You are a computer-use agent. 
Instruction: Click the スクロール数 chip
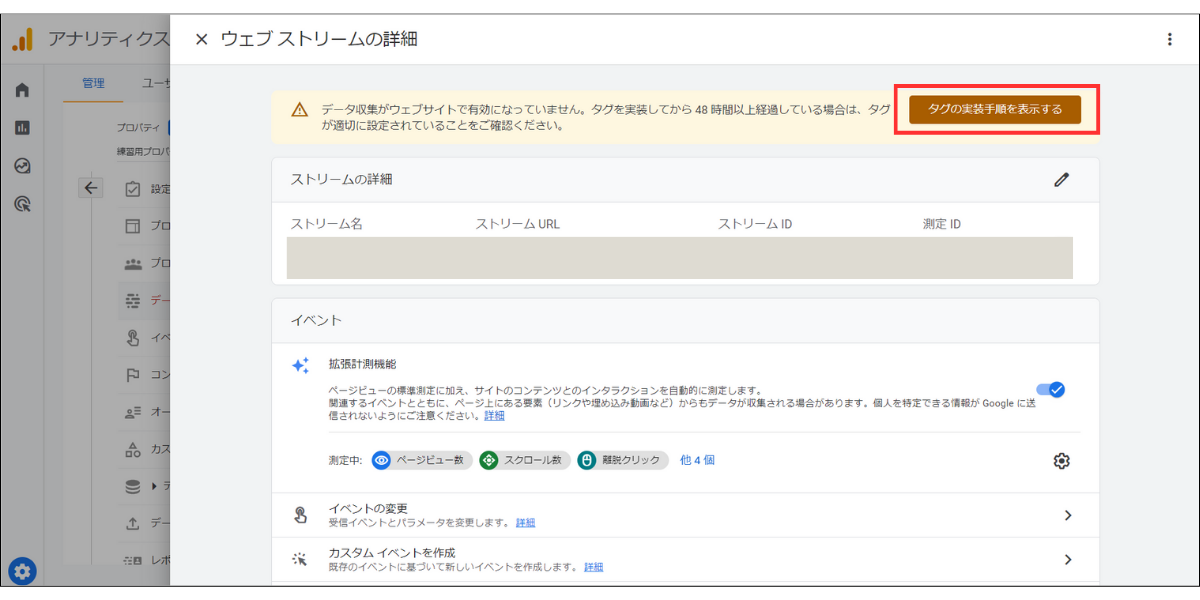pyautogui.click(x=525, y=460)
